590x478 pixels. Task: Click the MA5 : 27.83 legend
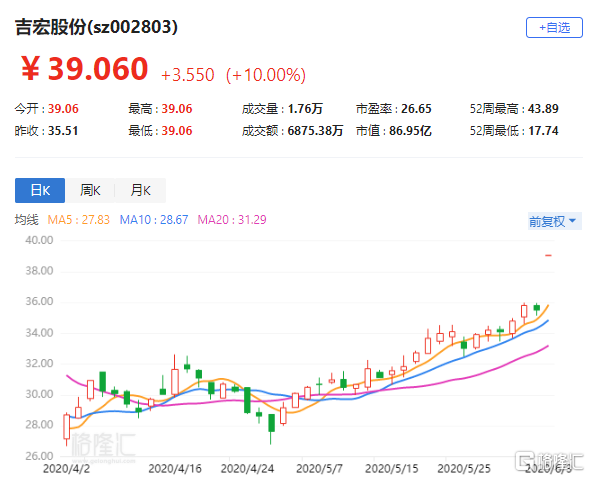point(79,219)
